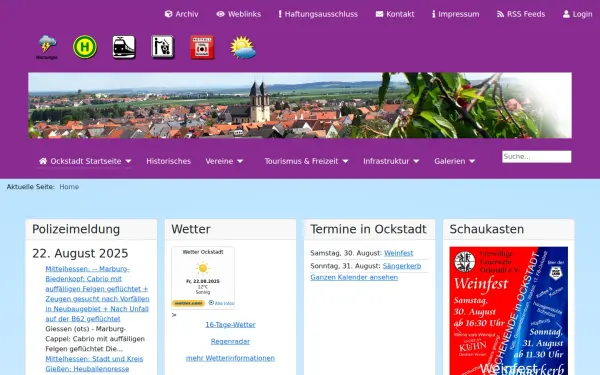Open the Weinfest poster in Schaukasten
This screenshot has width=600, height=375.
(x=509, y=311)
